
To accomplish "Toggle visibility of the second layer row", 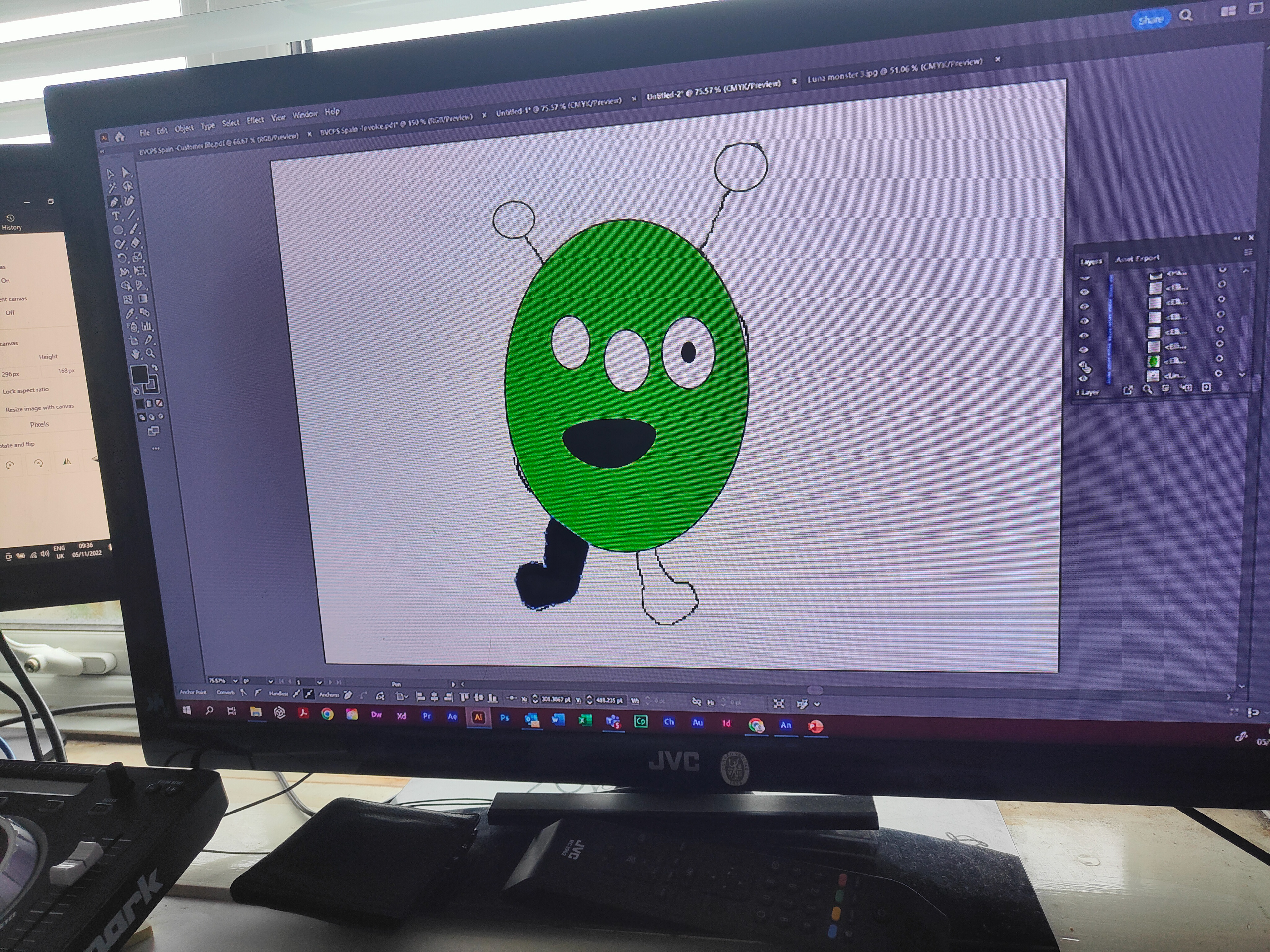I will click(x=1084, y=292).
